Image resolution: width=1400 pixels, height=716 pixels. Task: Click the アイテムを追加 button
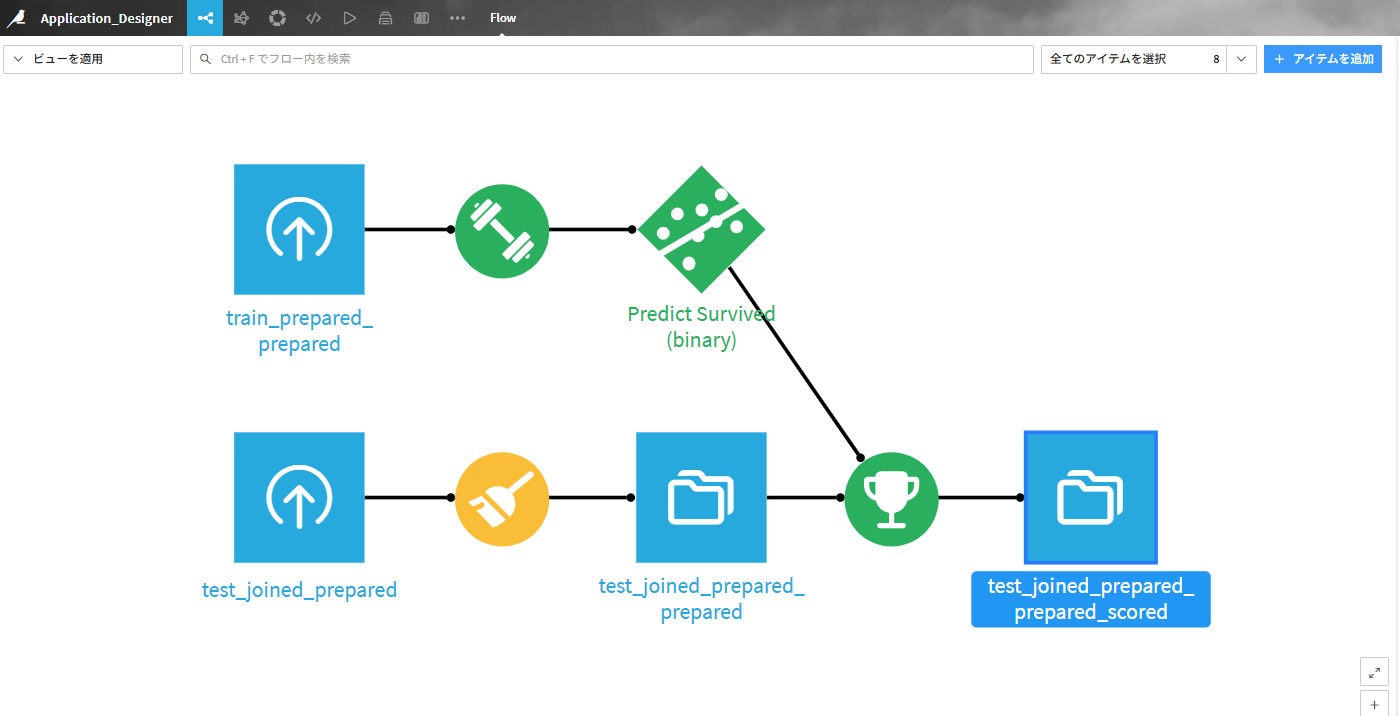pos(1322,59)
